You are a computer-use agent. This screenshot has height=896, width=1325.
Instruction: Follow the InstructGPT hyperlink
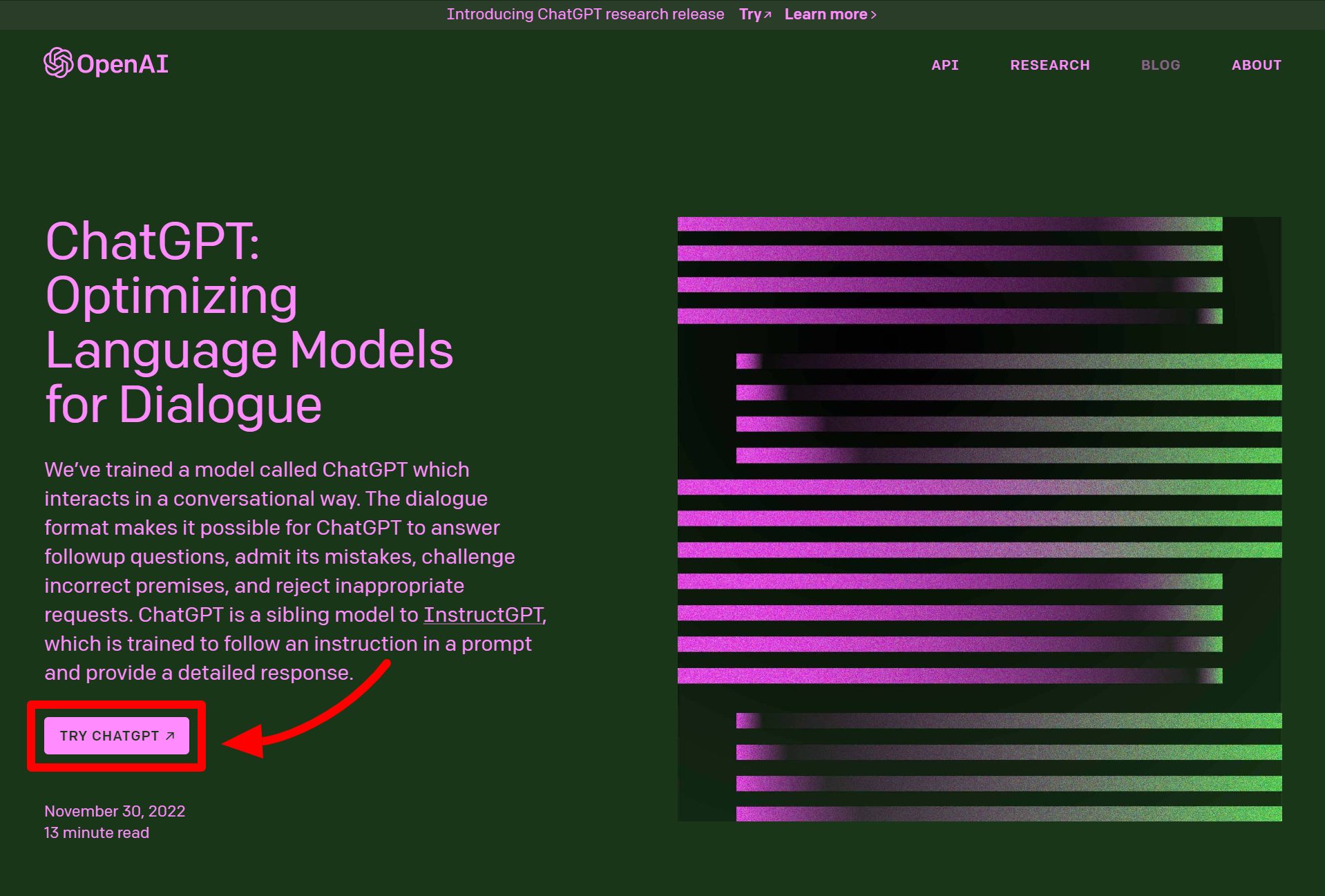coord(483,614)
